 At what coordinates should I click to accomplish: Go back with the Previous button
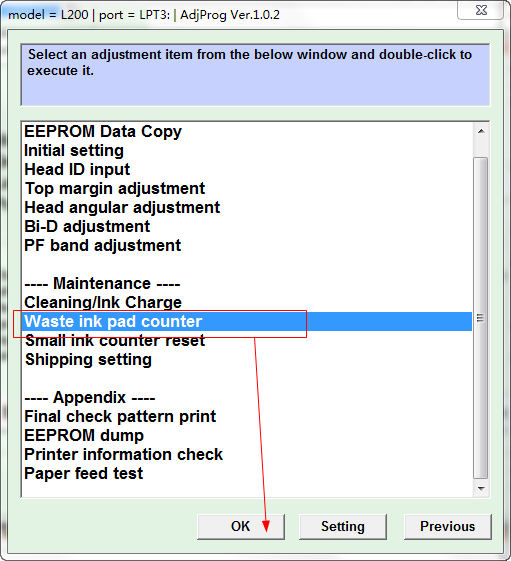tap(448, 527)
